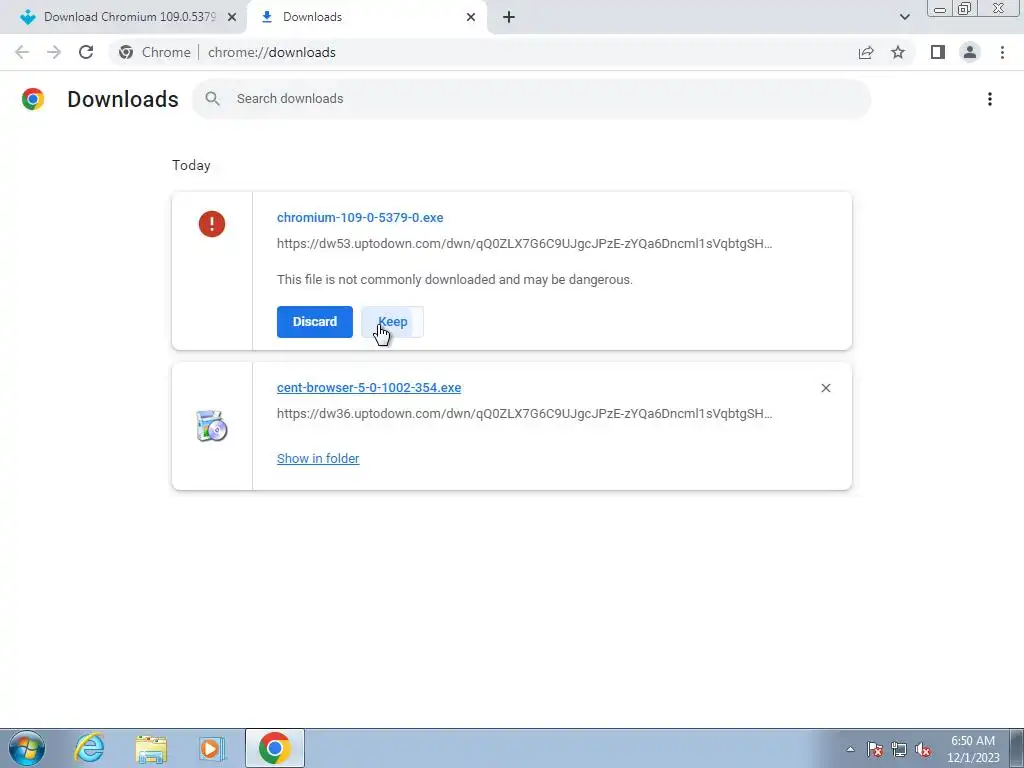
Task: Click the dw36.uptodown.com source URL text
Action: [524, 413]
